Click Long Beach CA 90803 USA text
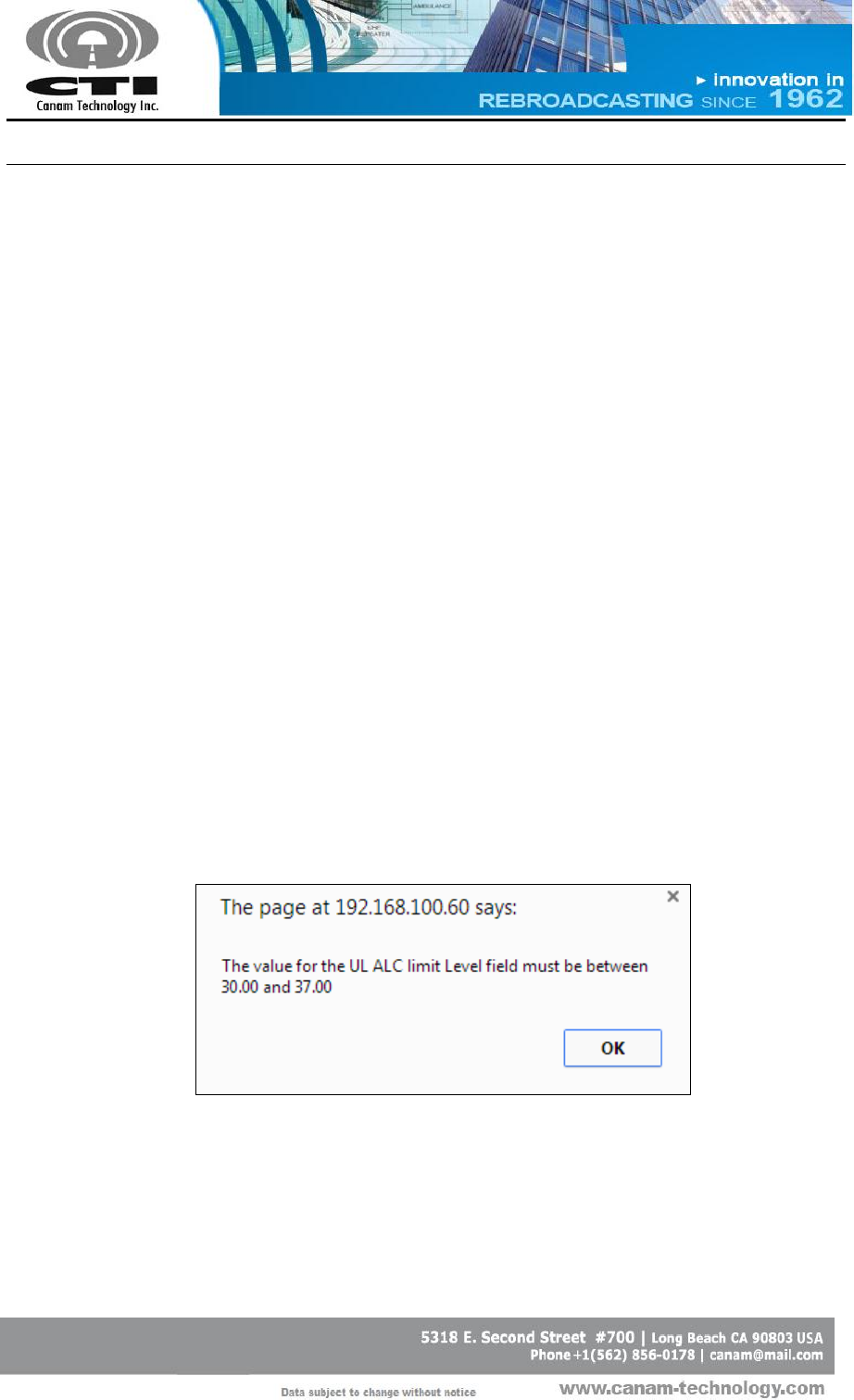The height and width of the screenshot is (1400, 854). [x=737, y=1338]
